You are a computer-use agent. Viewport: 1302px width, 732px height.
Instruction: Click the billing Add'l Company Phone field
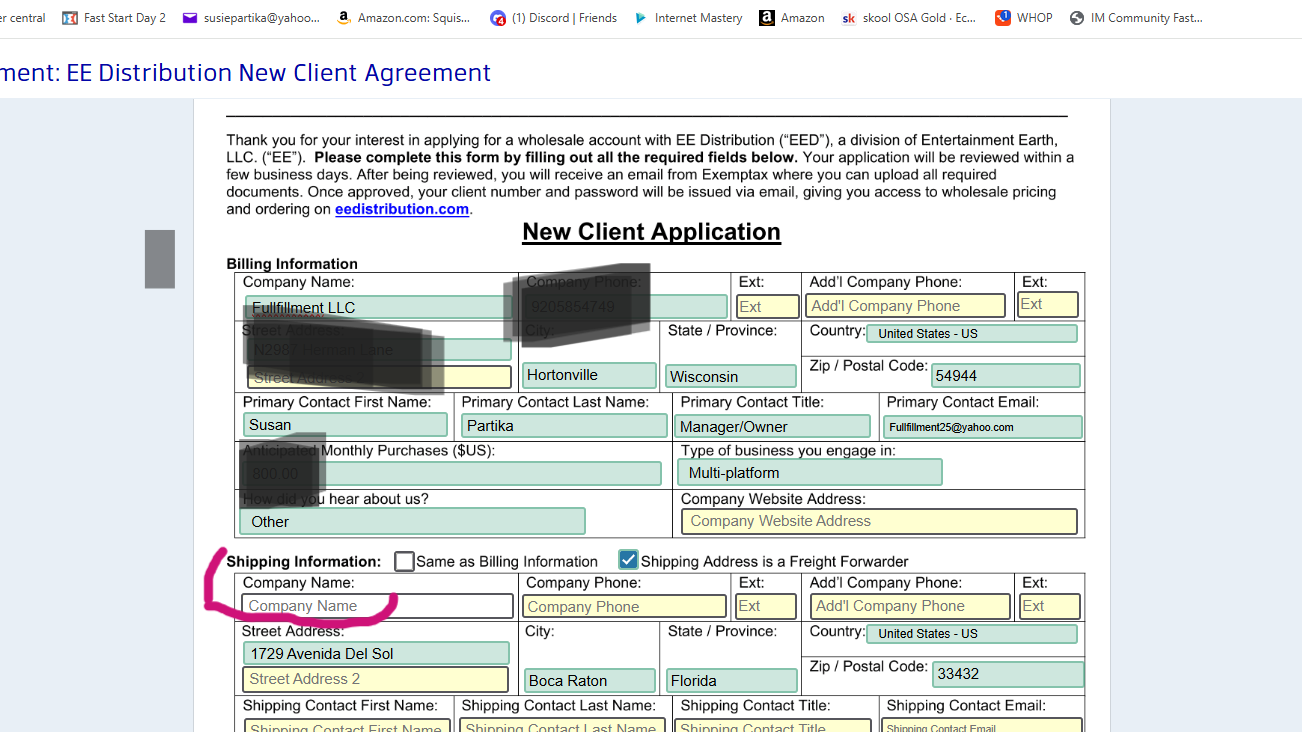[906, 306]
